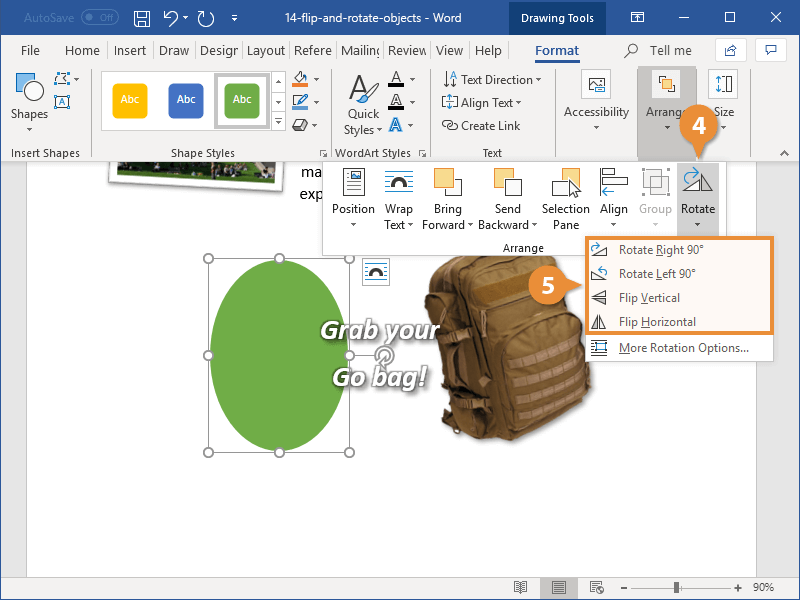Image resolution: width=800 pixels, height=600 pixels.
Task: Choose Flip Horizontal
Action: pos(680,321)
